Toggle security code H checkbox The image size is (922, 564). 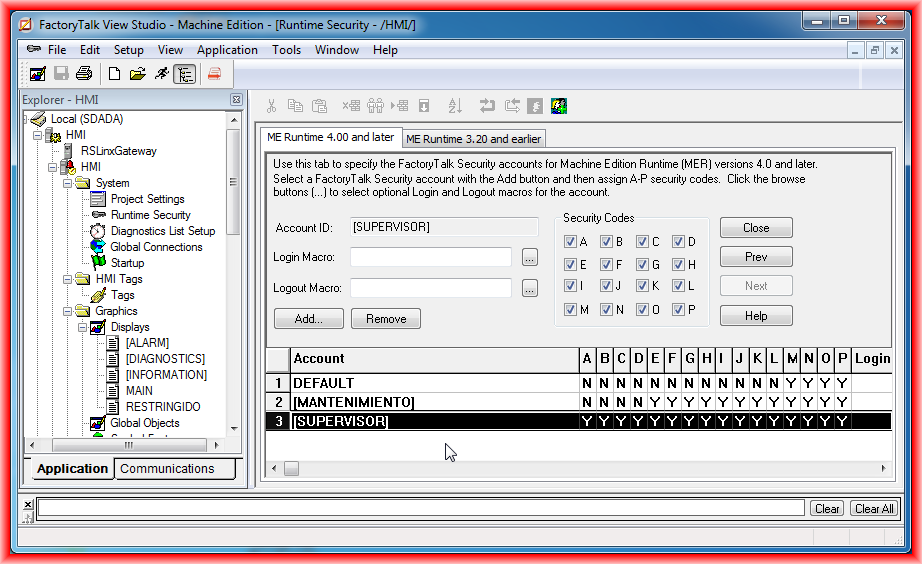click(x=678, y=265)
